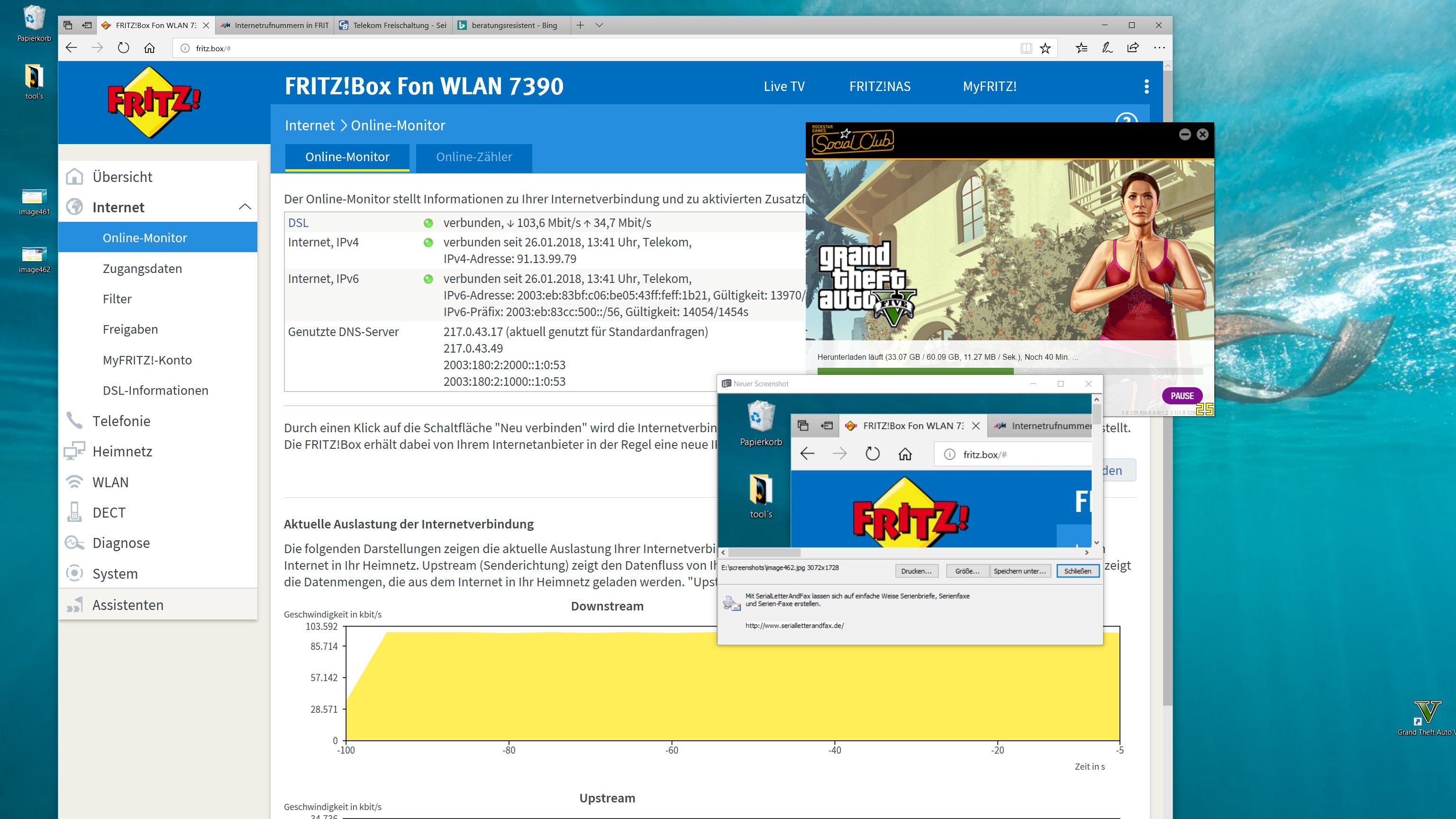Open the tab list dropdown arrow
This screenshot has width=1456, height=819.
point(599,26)
